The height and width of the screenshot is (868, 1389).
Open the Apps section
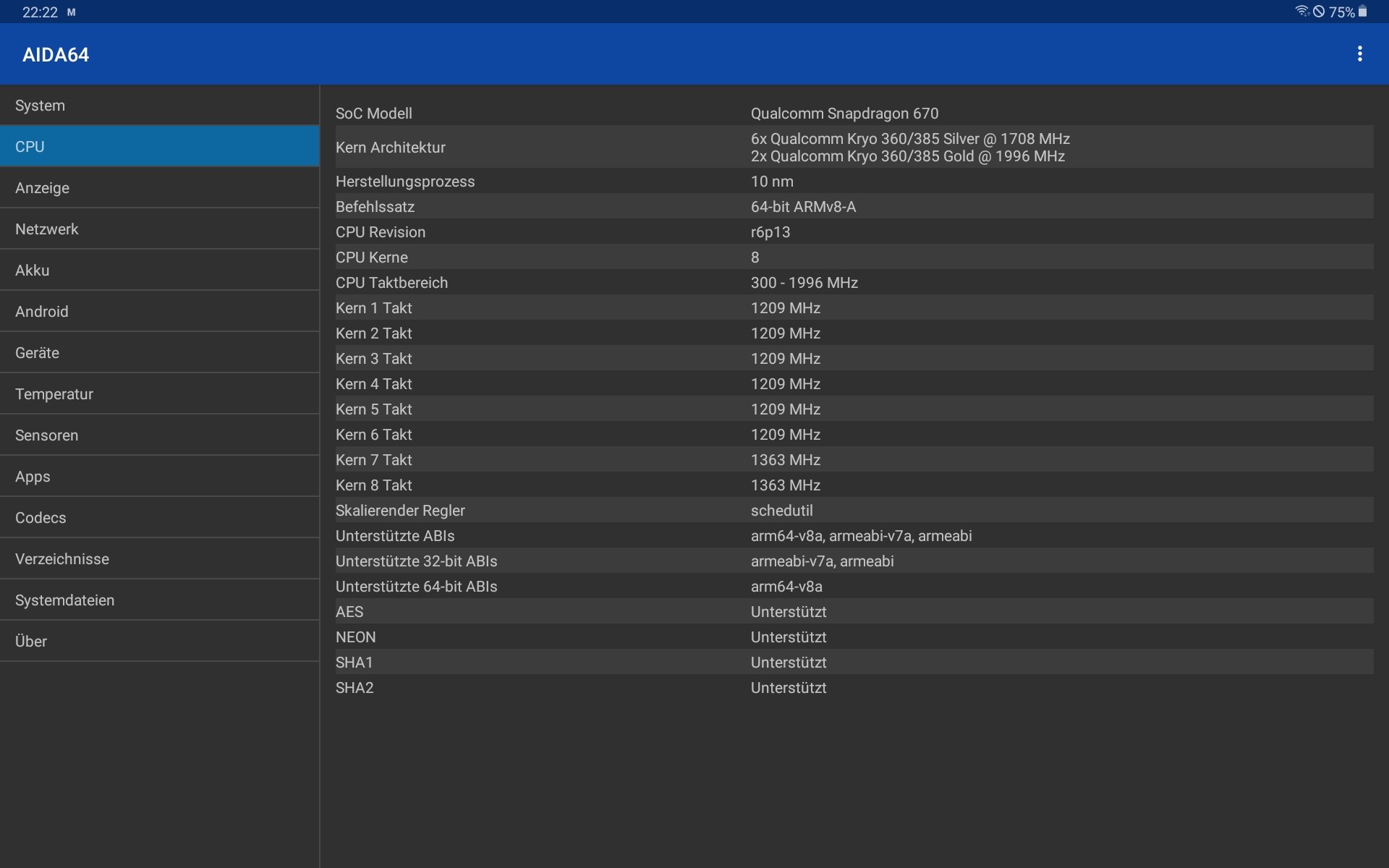tap(159, 477)
